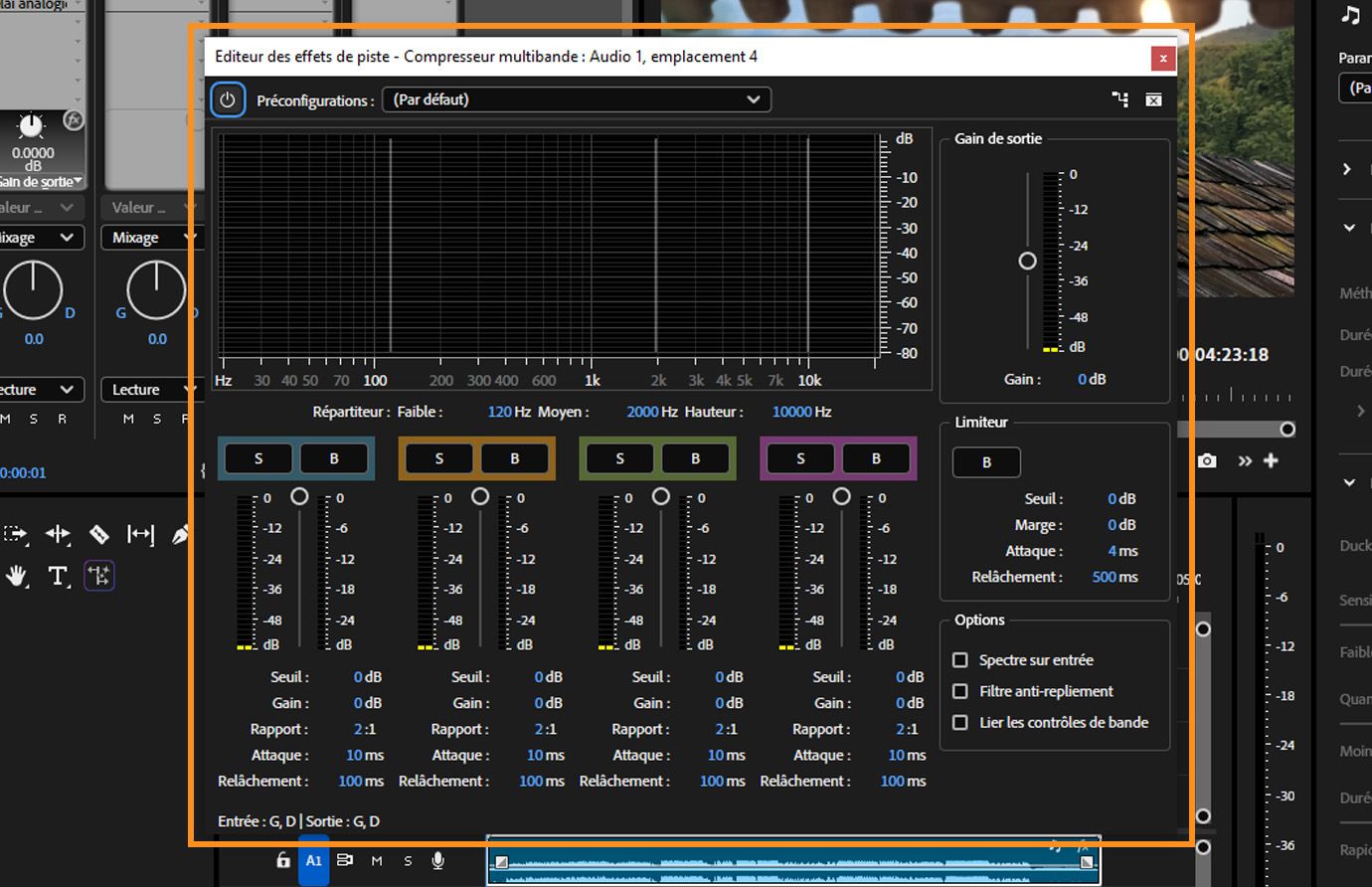Screen dimensions: 1372x887
Task: Show more transport buttons via double chevron
Action: (x=1245, y=460)
